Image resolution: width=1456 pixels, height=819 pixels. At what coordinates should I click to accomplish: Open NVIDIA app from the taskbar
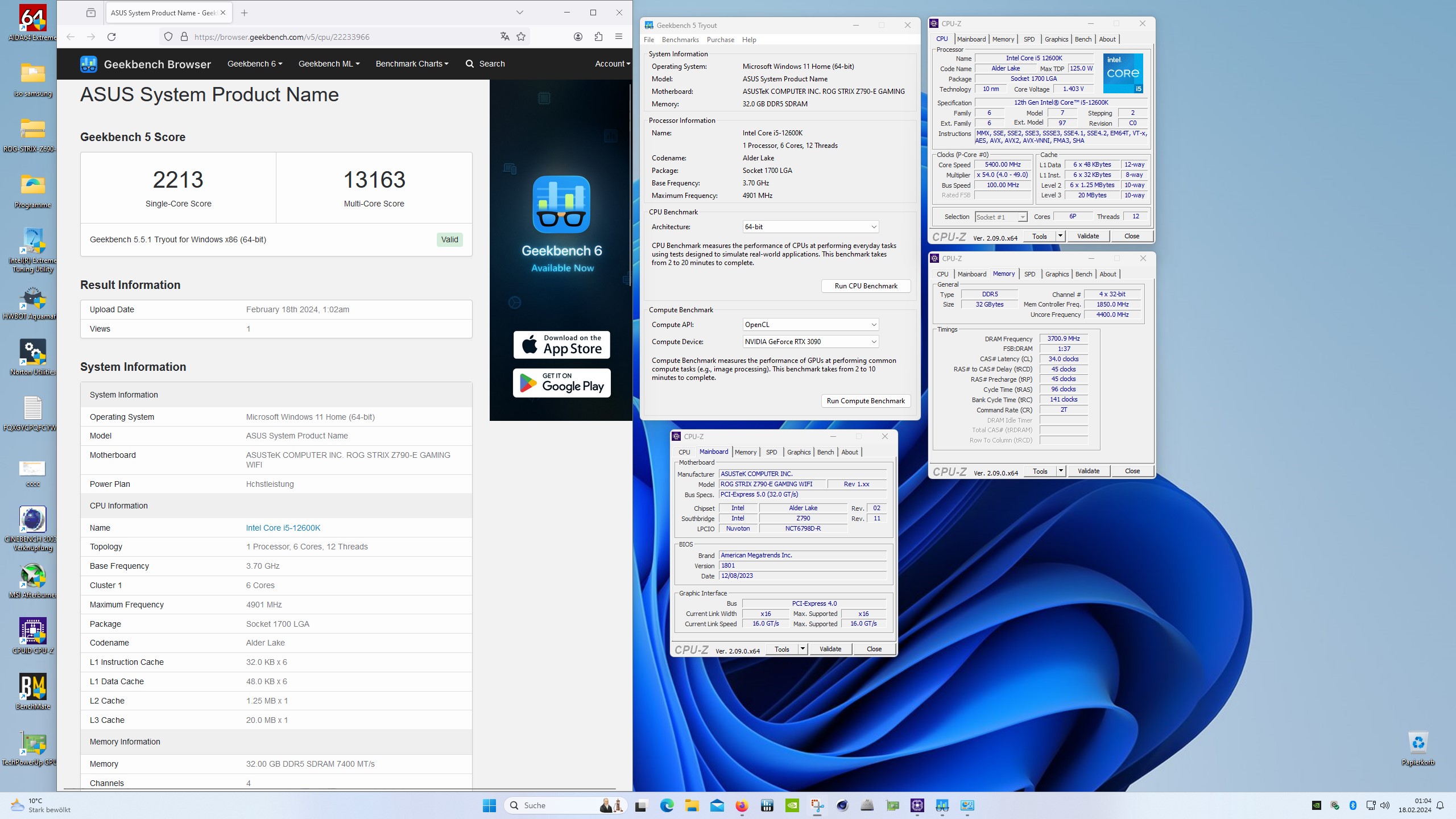pos(792,805)
